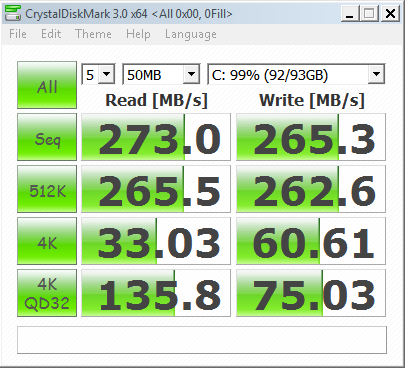
Task: Open the Theme menu
Action: tap(93, 34)
